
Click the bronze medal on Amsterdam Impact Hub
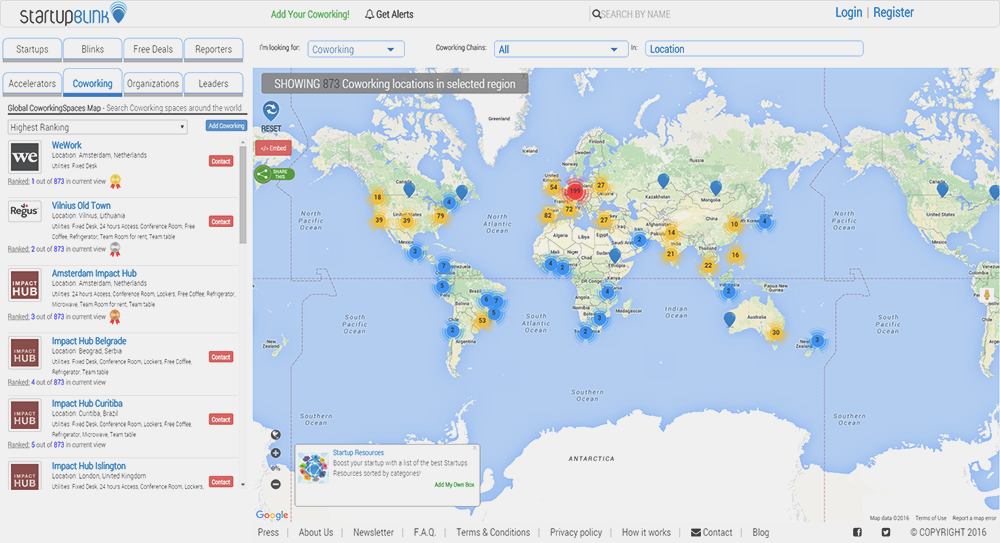tap(115, 316)
